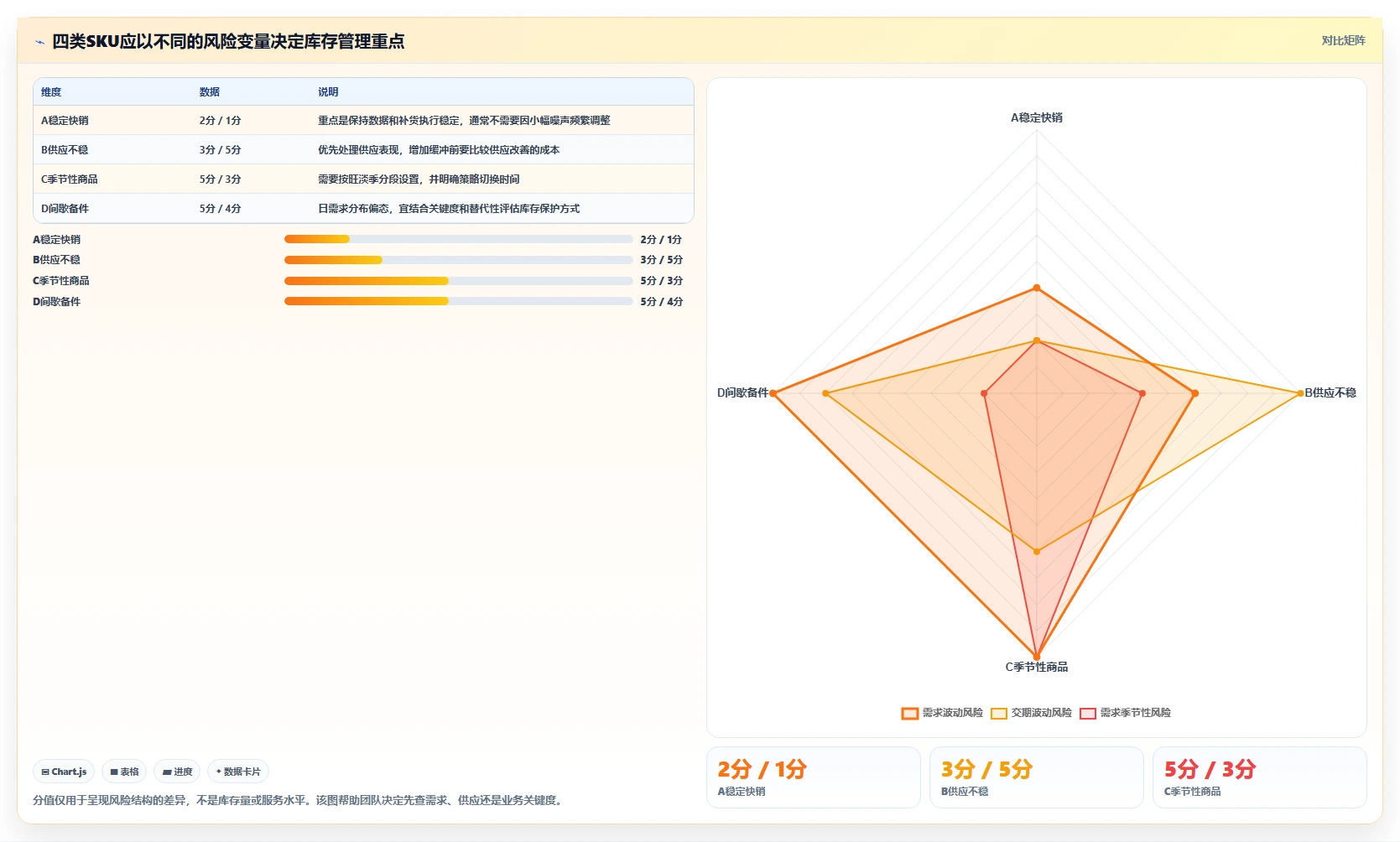Click the D间歇备件 progress bar

pyautogui.click(x=458, y=301)
